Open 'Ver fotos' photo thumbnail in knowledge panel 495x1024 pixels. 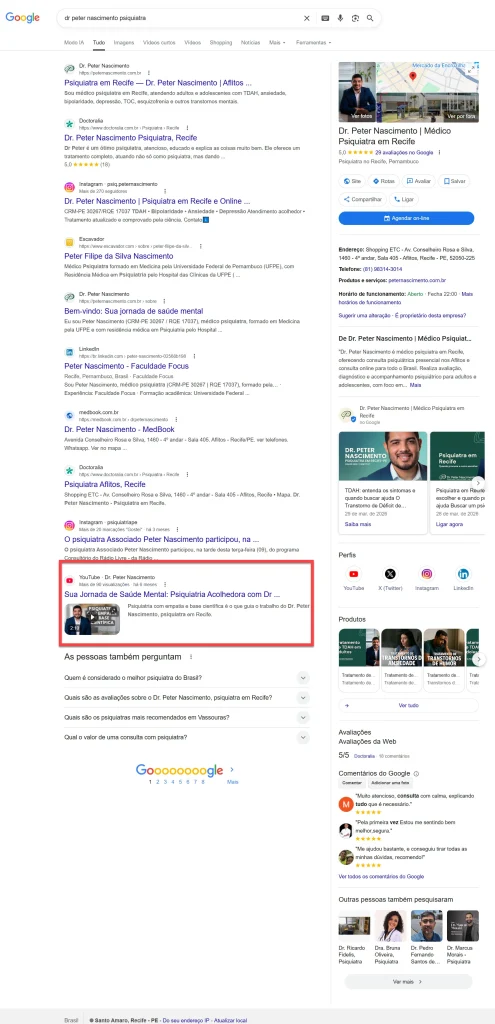click(x=357, y=92)
